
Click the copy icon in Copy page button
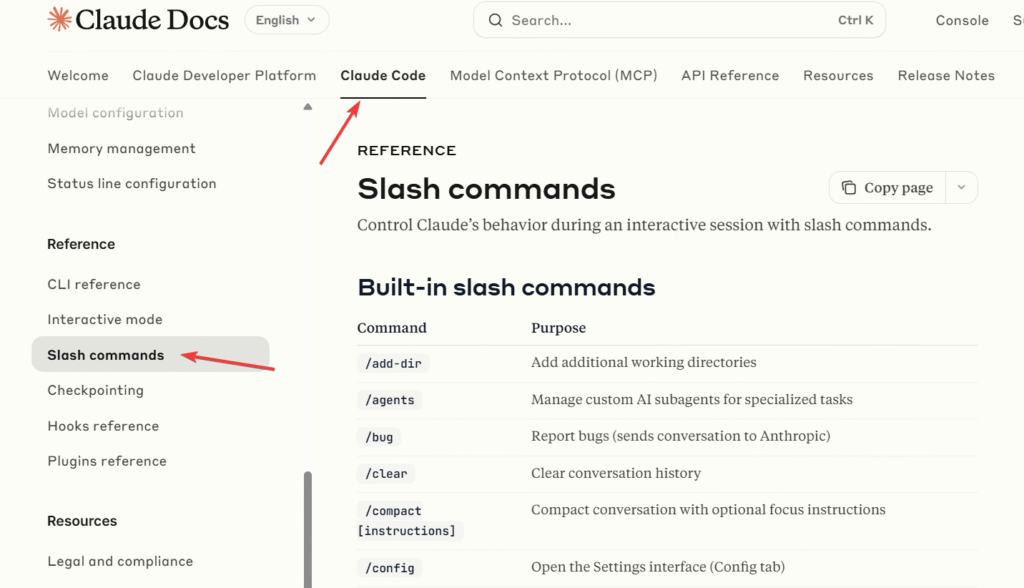849,188
